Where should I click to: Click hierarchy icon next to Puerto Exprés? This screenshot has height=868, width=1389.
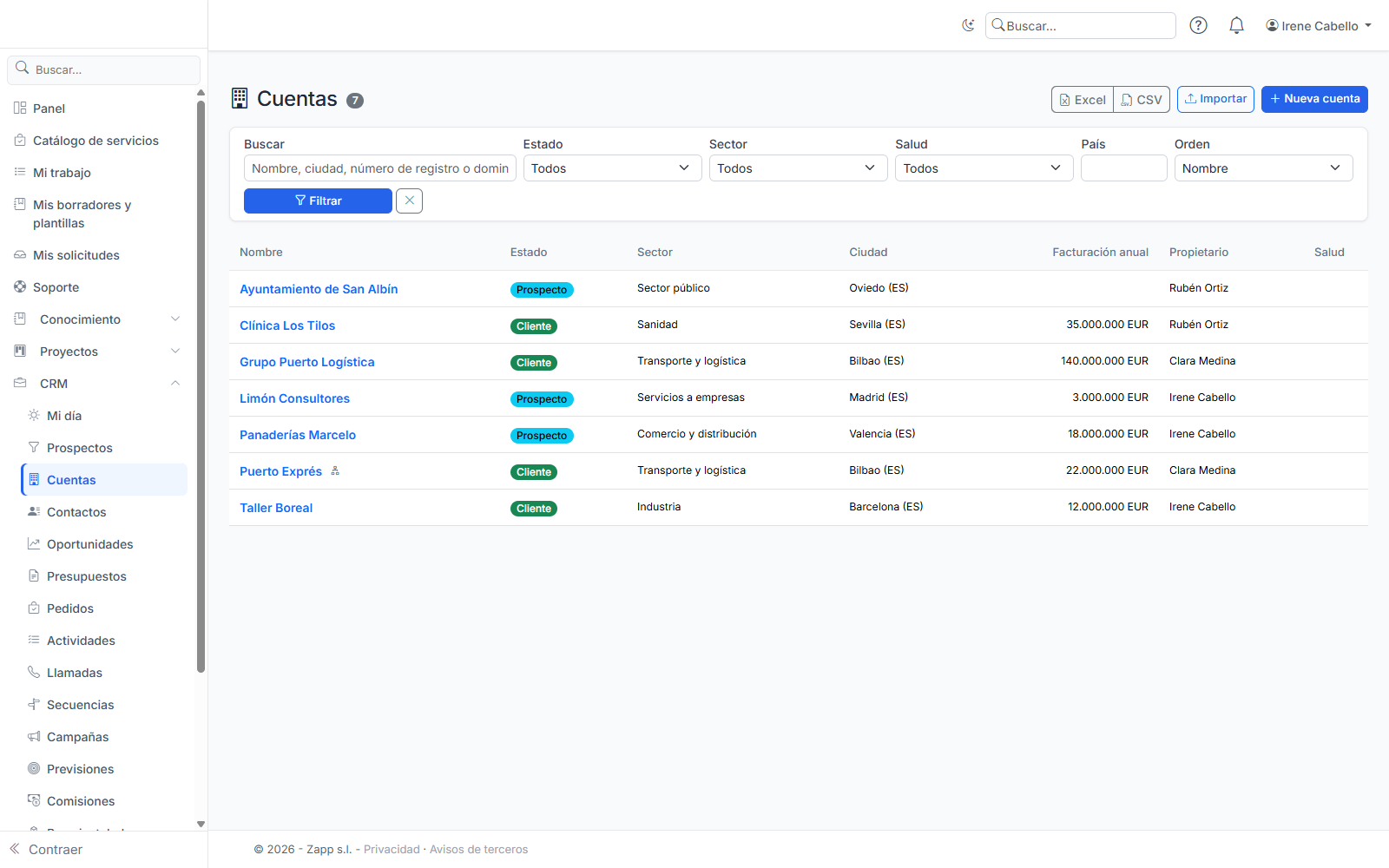coord(335,471)
